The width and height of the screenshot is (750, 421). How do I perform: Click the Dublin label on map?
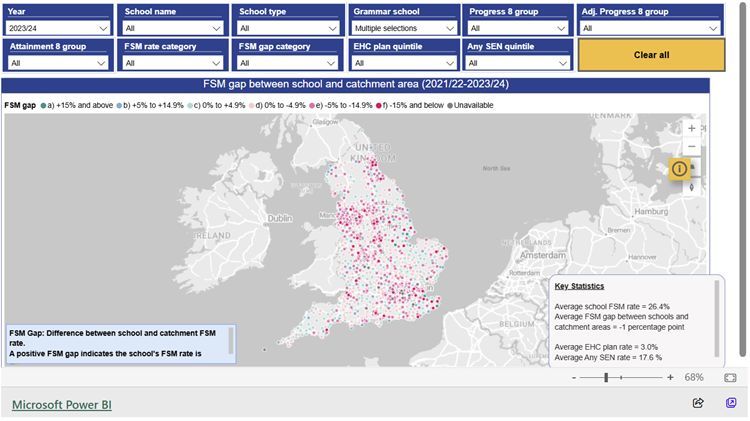click(x=280, y=218)
